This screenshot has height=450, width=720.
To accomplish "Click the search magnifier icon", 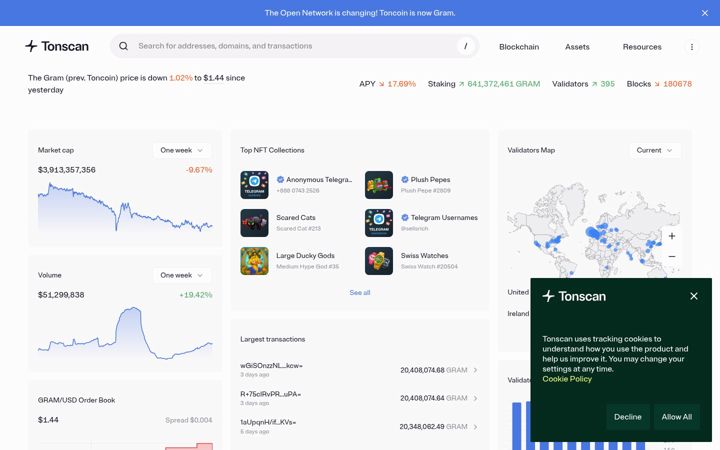I will click(124, 46).
